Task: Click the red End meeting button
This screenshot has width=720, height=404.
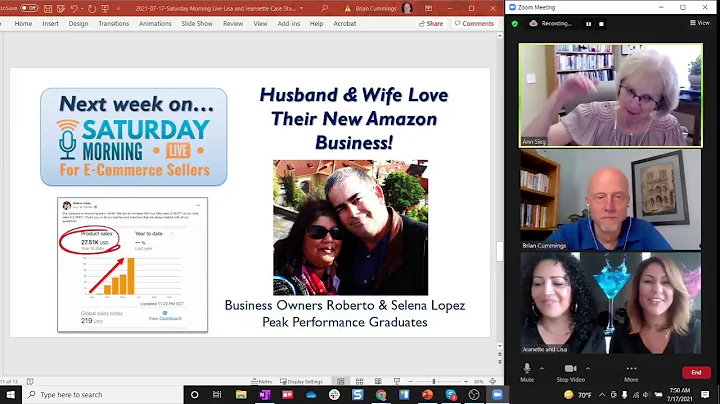Action: 696,372
